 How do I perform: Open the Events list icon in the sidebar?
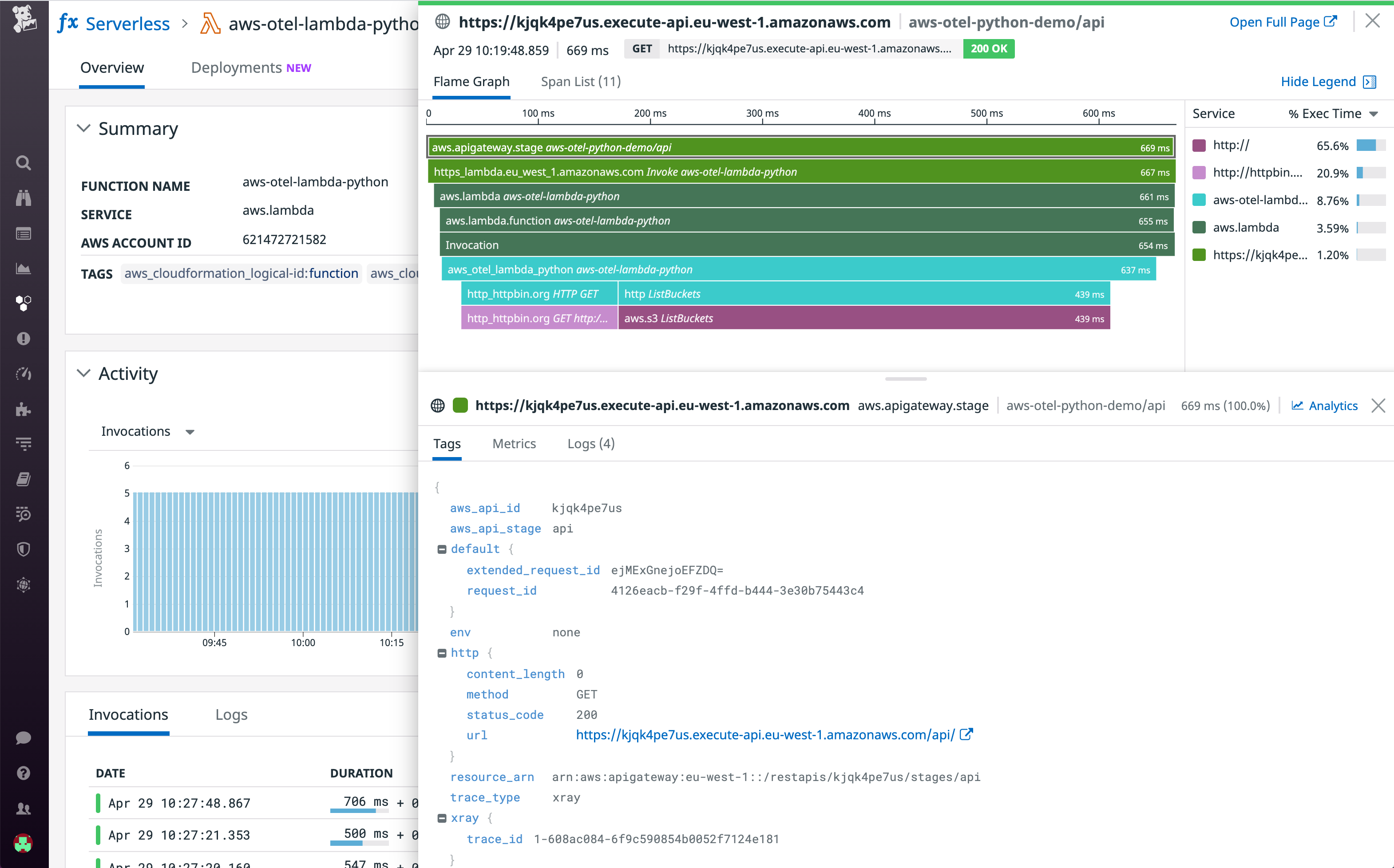pos(24,234)
